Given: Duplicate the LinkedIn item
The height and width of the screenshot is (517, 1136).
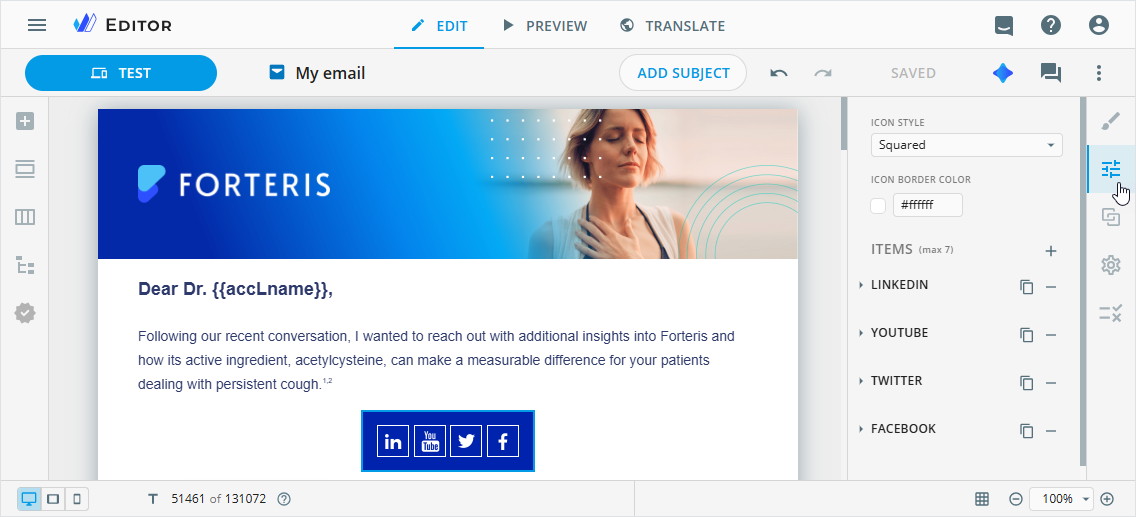Looking at the screenshot, I should [x=1026, y=287].
